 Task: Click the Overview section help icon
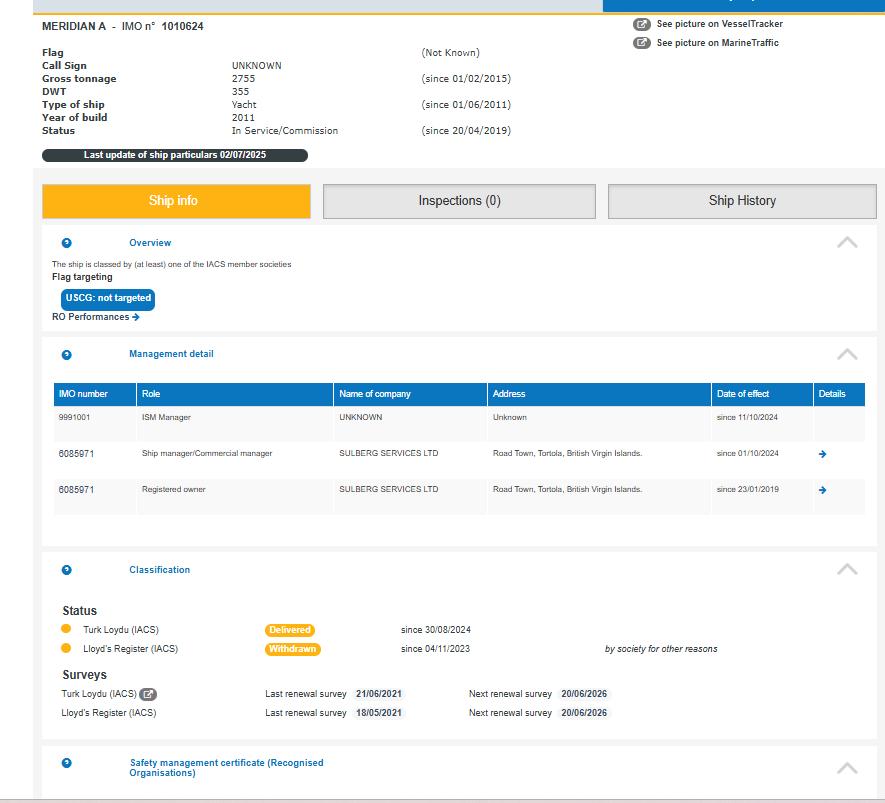(x=67, y=243)
